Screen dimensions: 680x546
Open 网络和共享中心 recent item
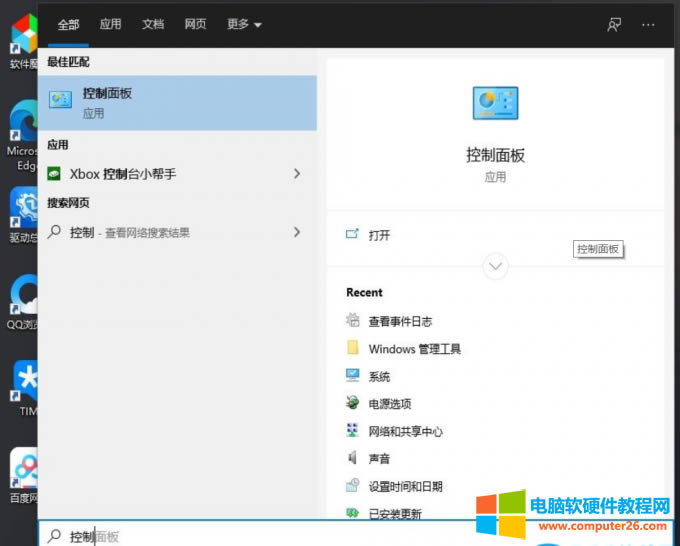pyautogui.click(x=405, y=432)
